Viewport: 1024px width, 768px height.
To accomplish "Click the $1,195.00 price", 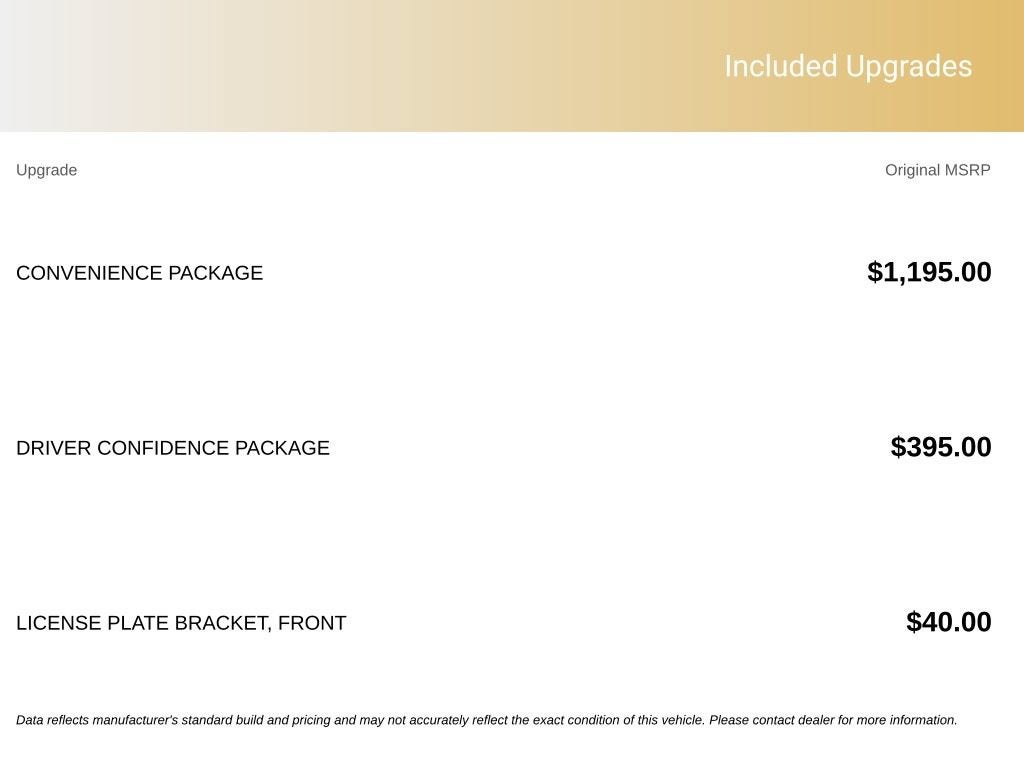I will point(929,272).
